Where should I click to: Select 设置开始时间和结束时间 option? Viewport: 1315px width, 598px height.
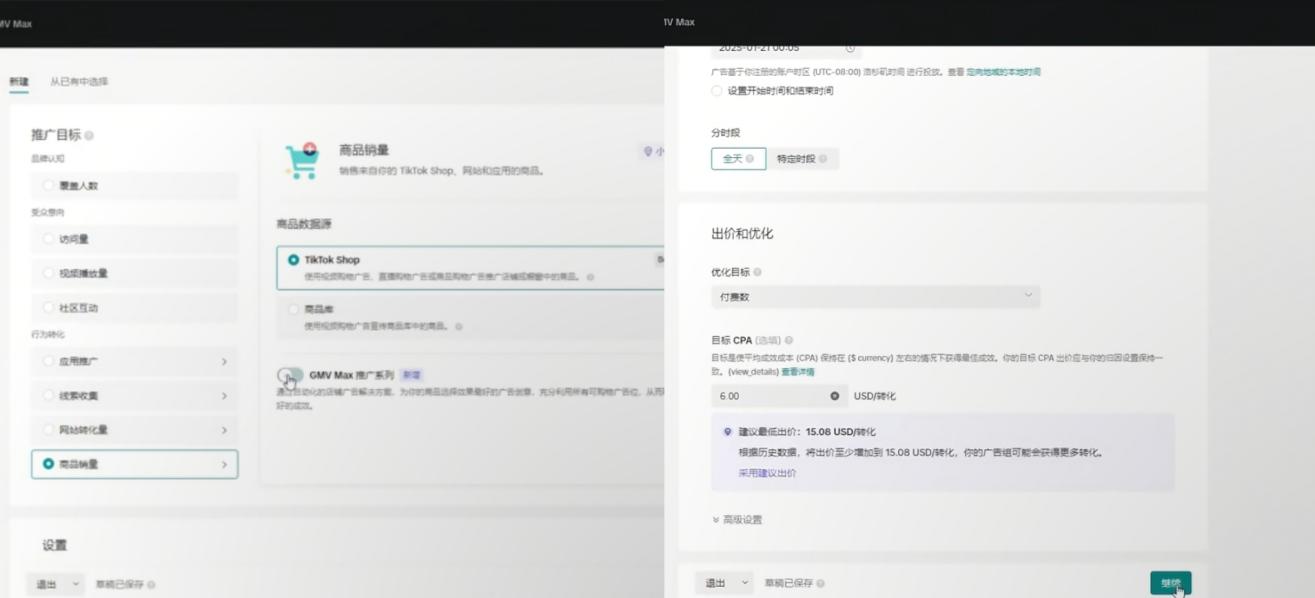(x=715, y=90)
